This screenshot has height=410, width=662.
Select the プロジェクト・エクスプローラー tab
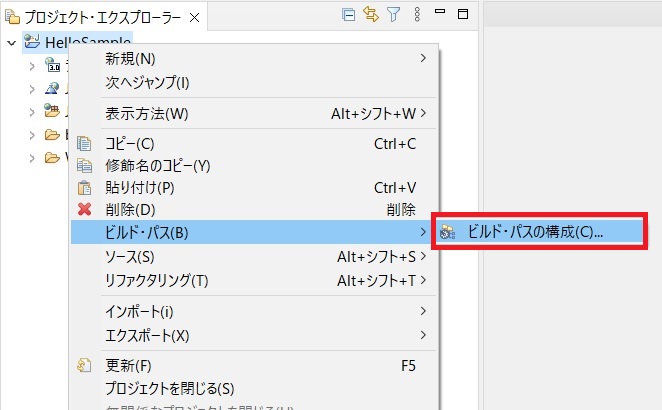[95, 17]
